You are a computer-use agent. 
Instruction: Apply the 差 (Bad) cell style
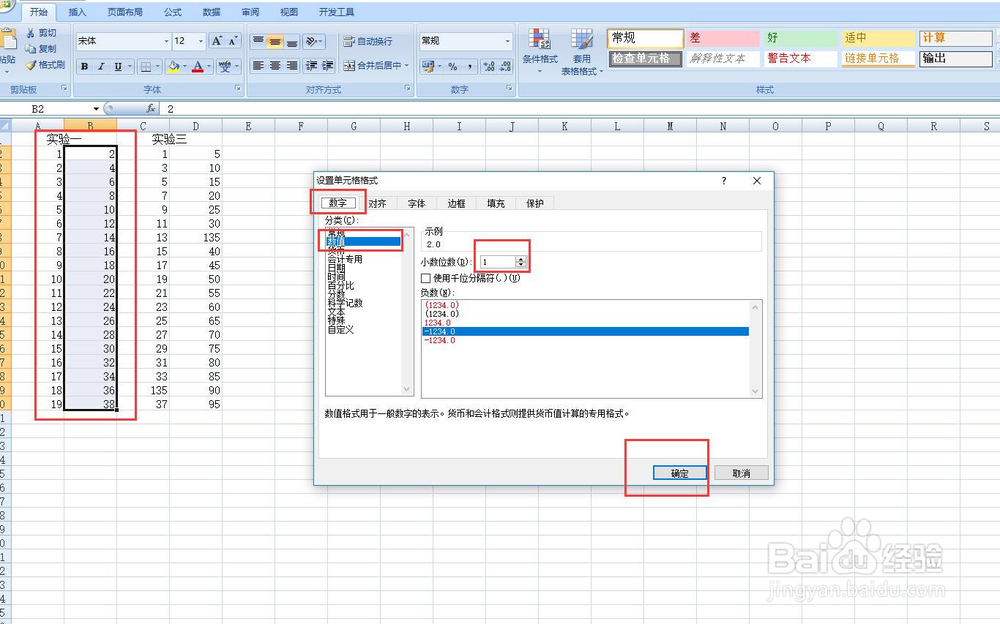(723, 38)
